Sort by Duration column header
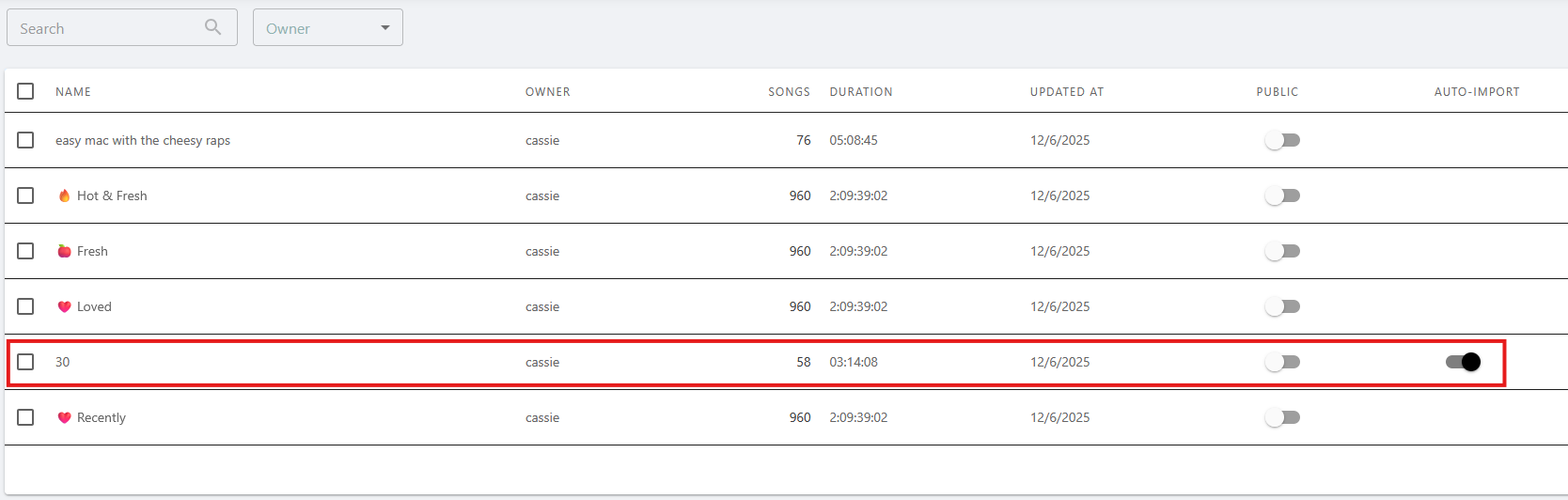Screen dimensions: 1568x500 tap(861, 92)
